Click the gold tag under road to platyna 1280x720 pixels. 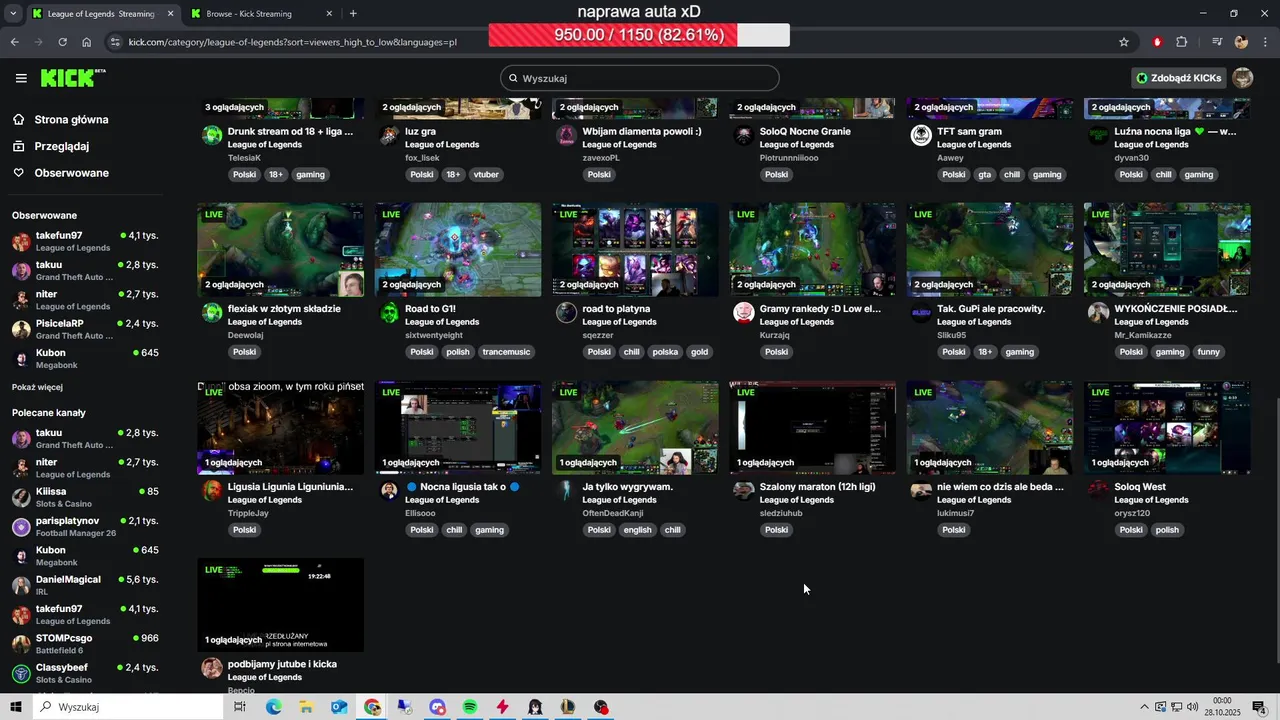(x=699, y=352)
